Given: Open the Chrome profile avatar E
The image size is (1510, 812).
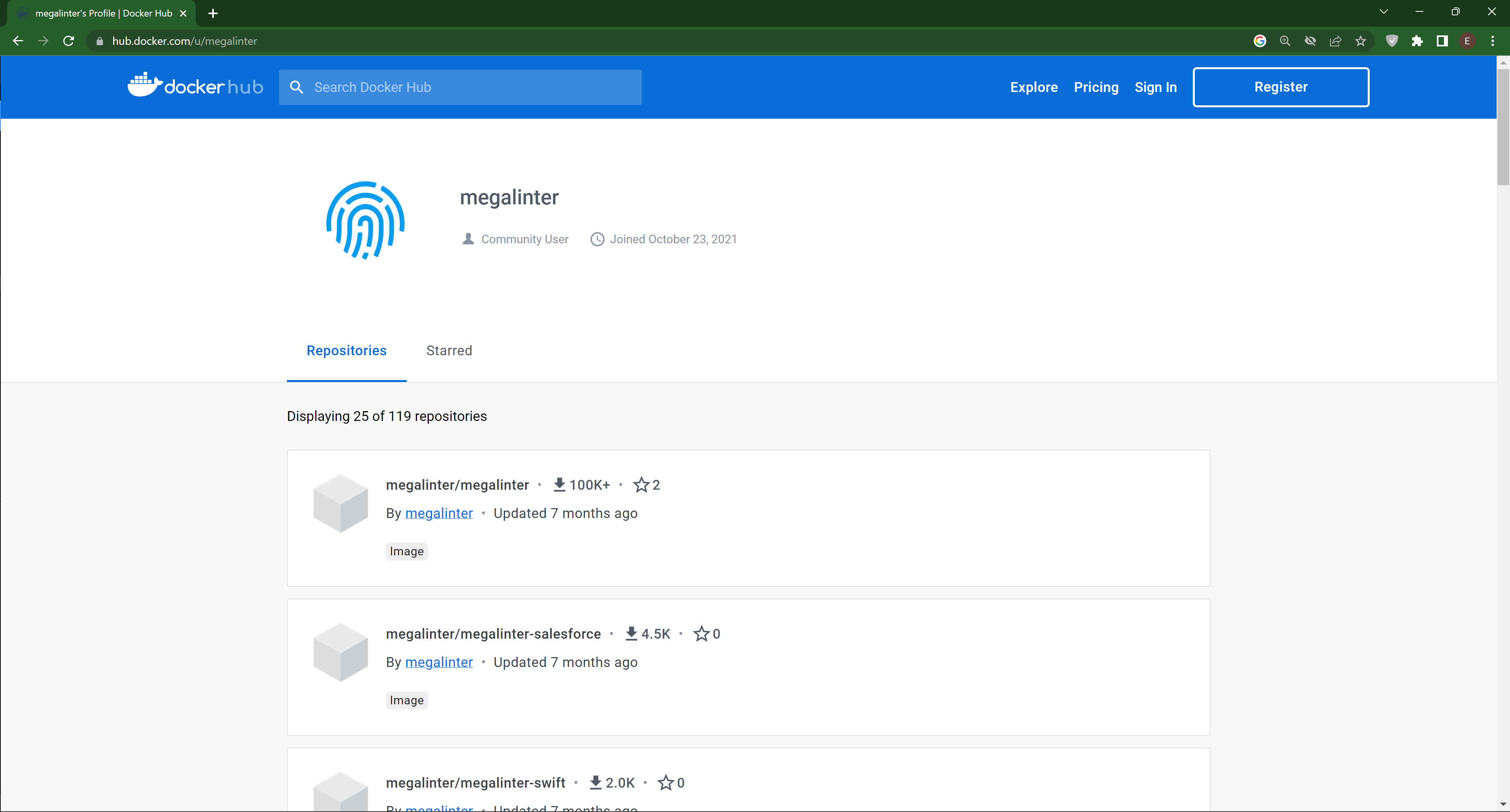Looking at the screenshot, I should pos(1467,41).
